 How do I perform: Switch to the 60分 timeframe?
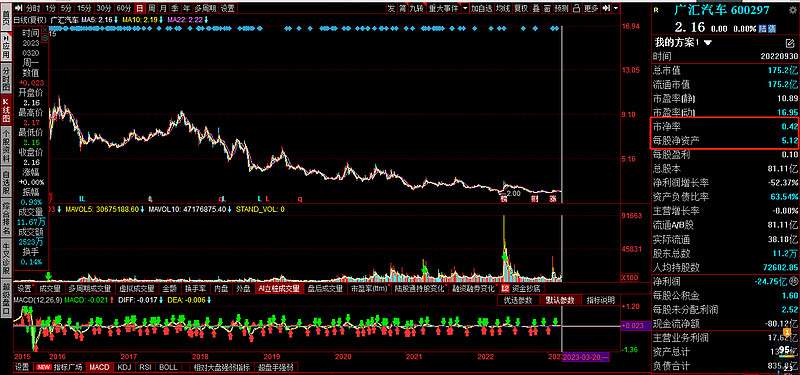(123, 8)
